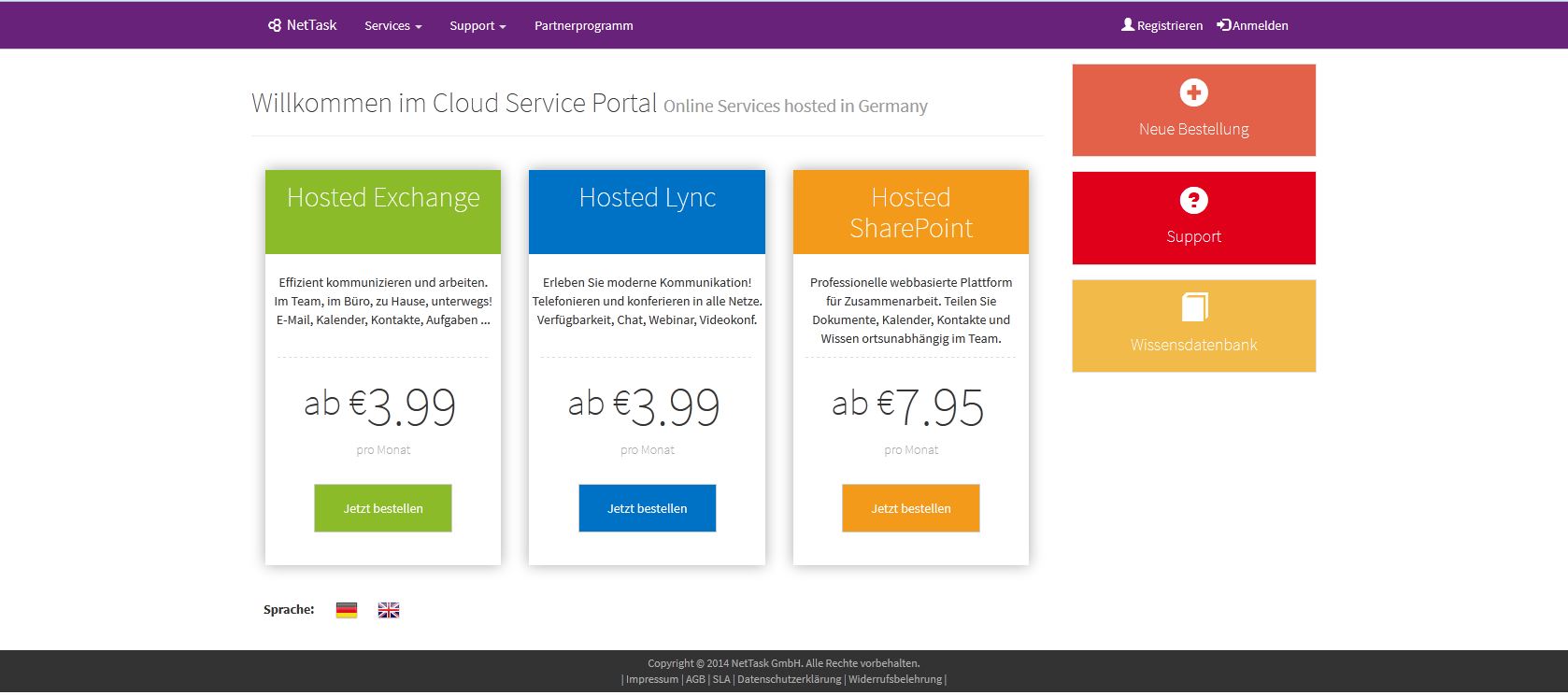Image resolution: width=1568 pixels, height=695 pixels.
Task: Click the NetTask logo icon
Action: pos(275,25)
